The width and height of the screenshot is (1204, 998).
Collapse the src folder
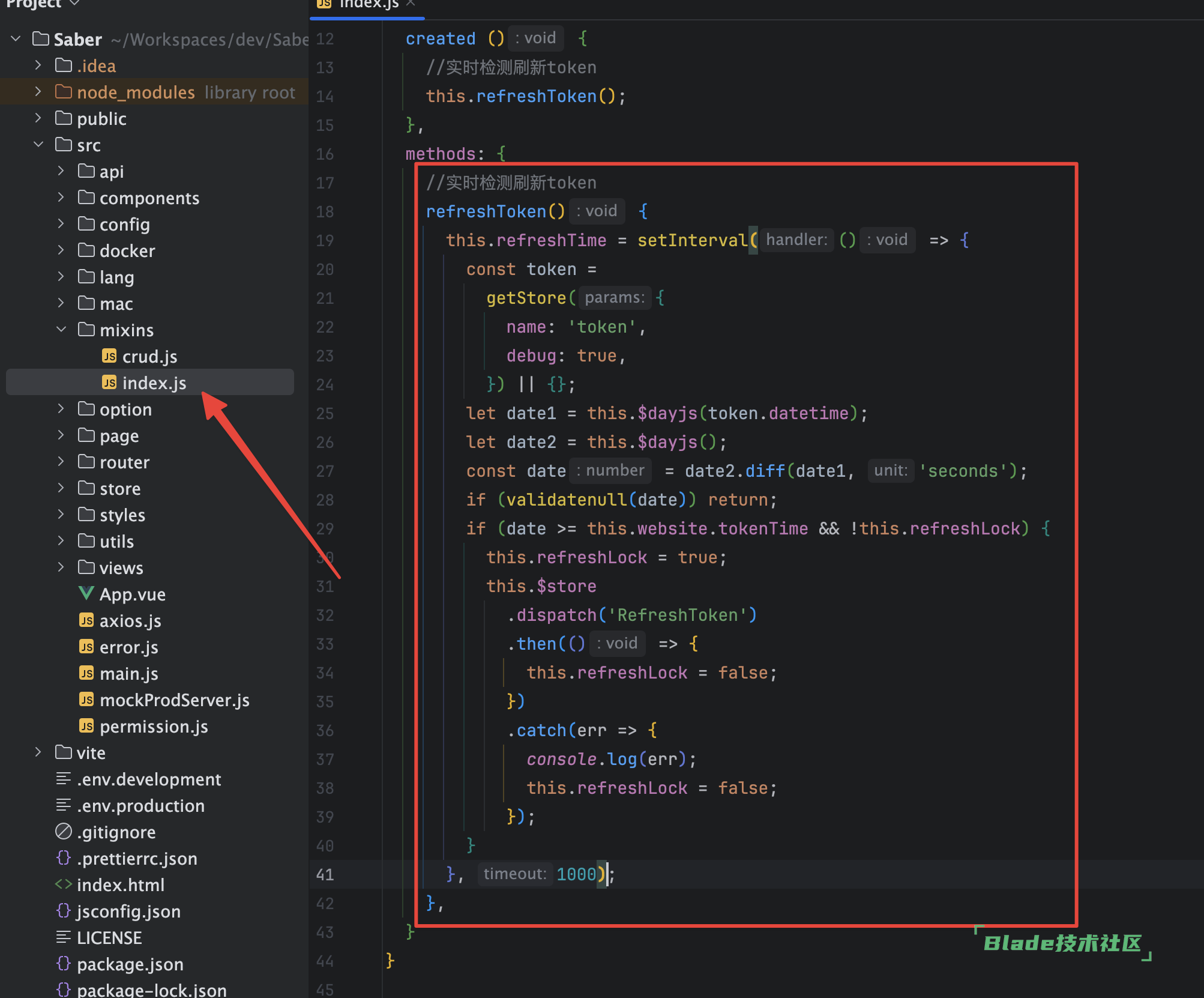coord(38,144)
